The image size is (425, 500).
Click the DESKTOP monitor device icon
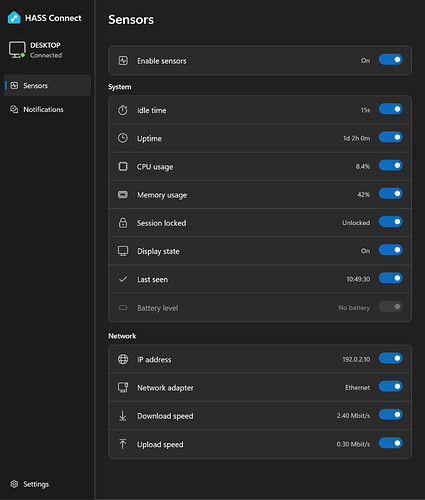17,50
